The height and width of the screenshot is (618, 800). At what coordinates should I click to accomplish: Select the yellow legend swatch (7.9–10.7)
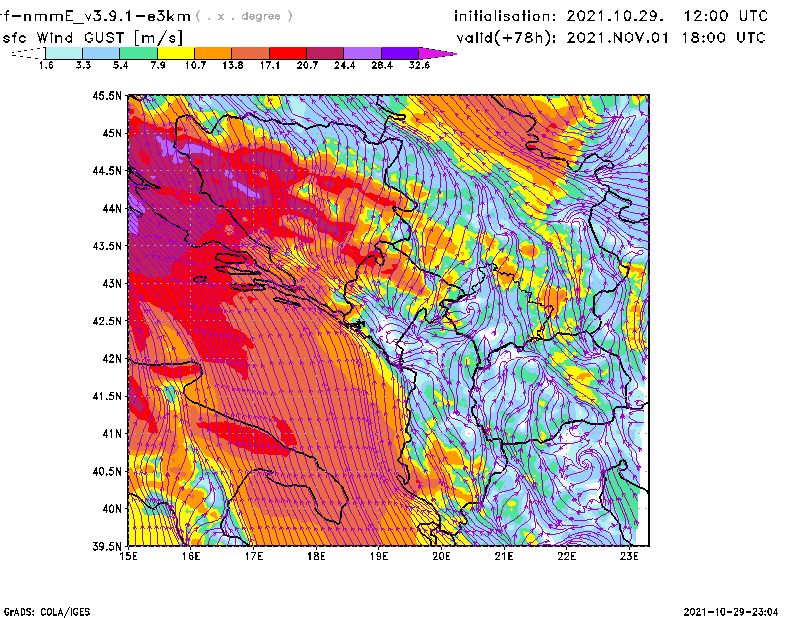[176, 53]
